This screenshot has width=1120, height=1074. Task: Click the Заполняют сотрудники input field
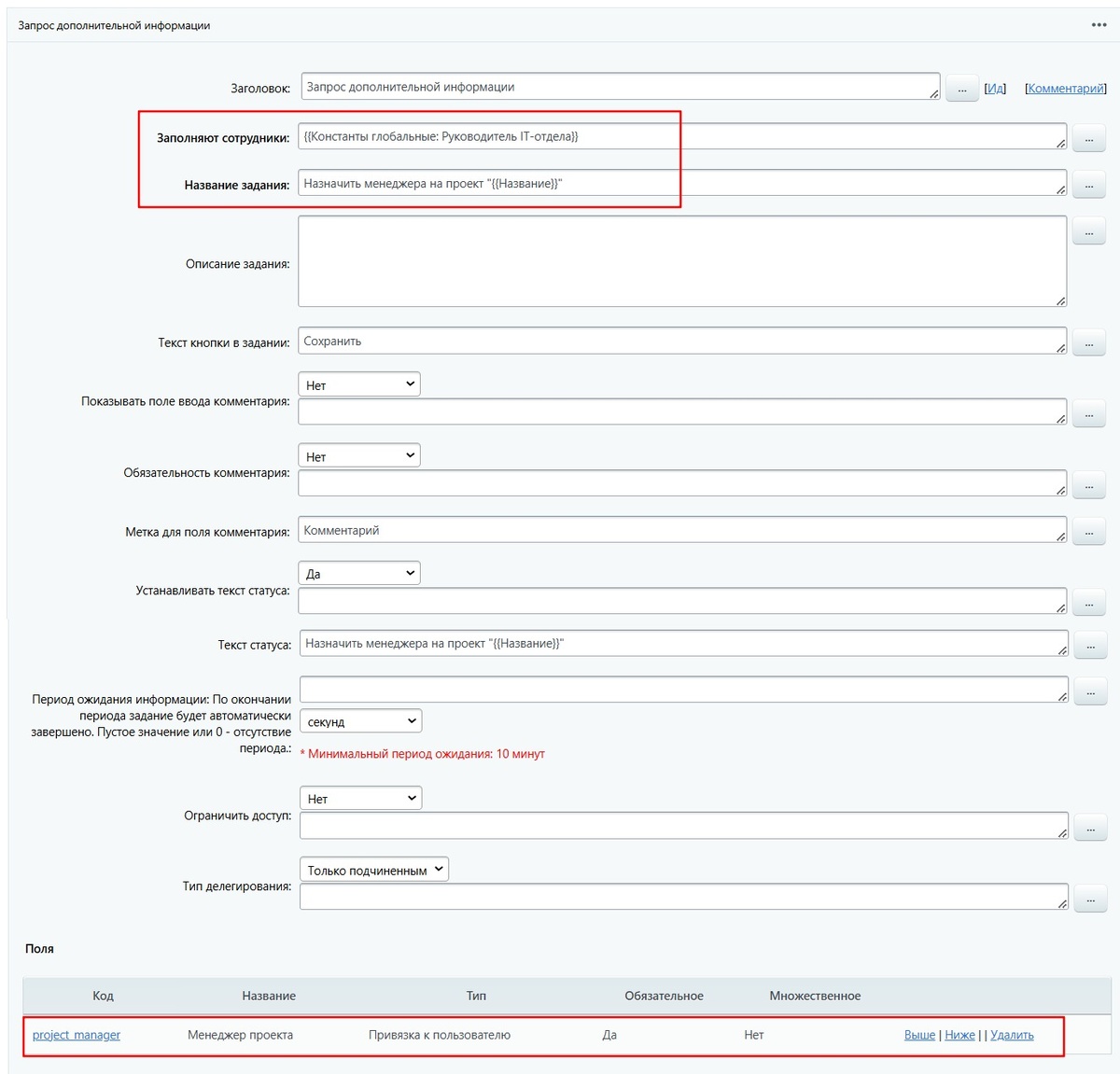click(x=682, y=136)
